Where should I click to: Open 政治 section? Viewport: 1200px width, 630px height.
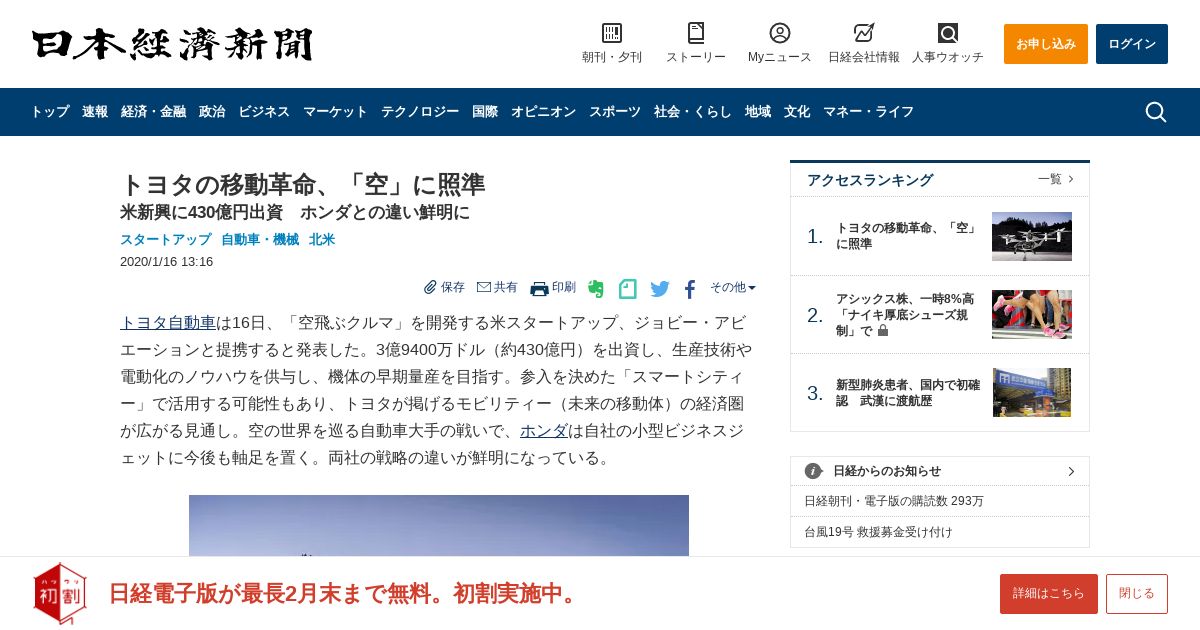coord(212,112)
